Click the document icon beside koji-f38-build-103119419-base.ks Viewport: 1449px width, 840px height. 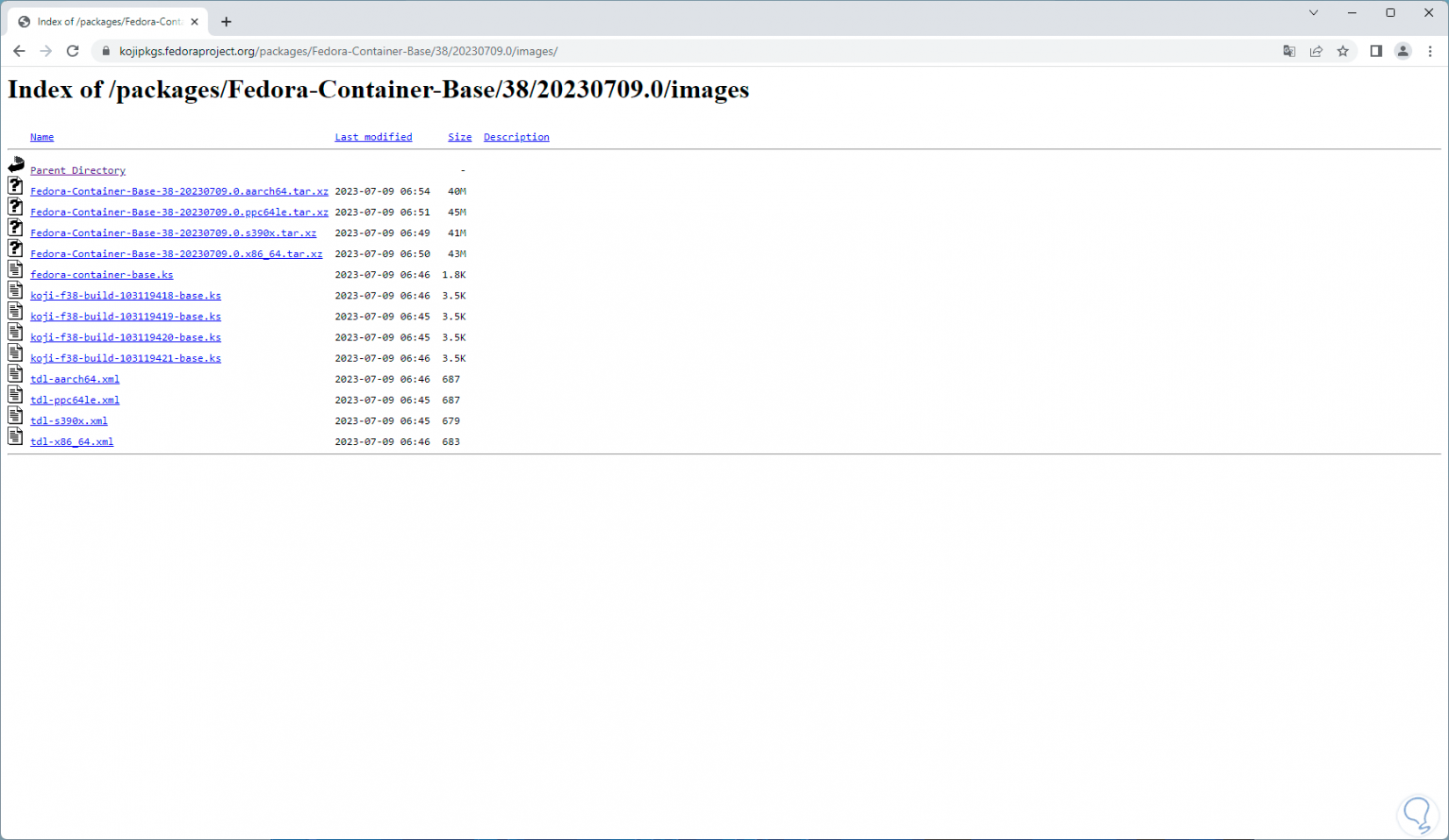[16, 311]
